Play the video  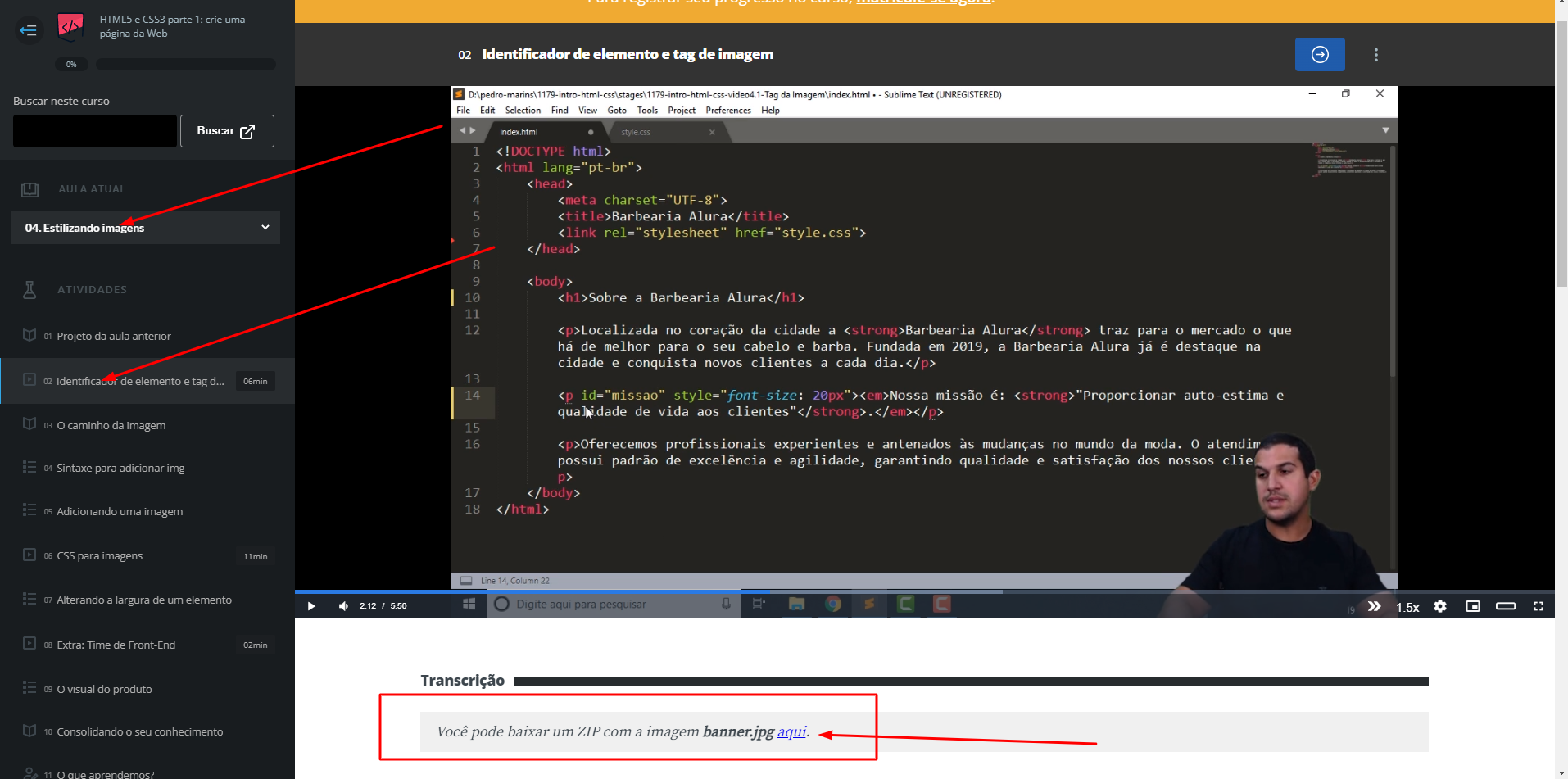pyautogui.click(x=311, y=606)
